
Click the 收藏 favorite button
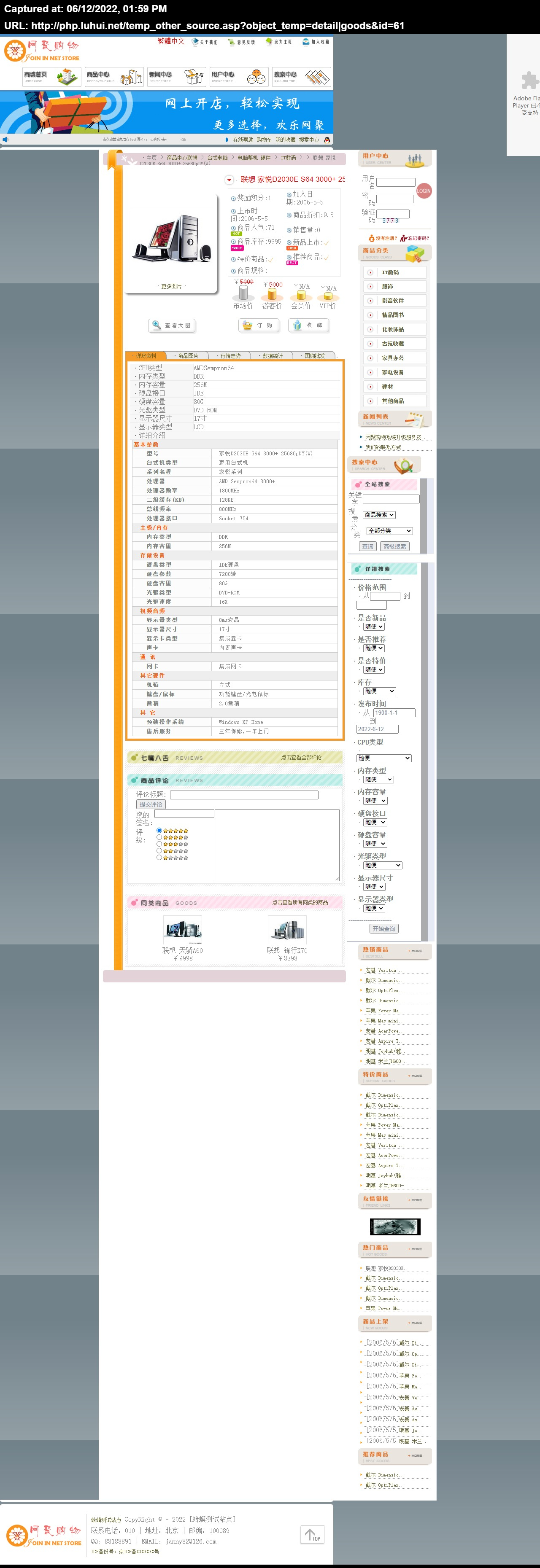pos(309,325)
